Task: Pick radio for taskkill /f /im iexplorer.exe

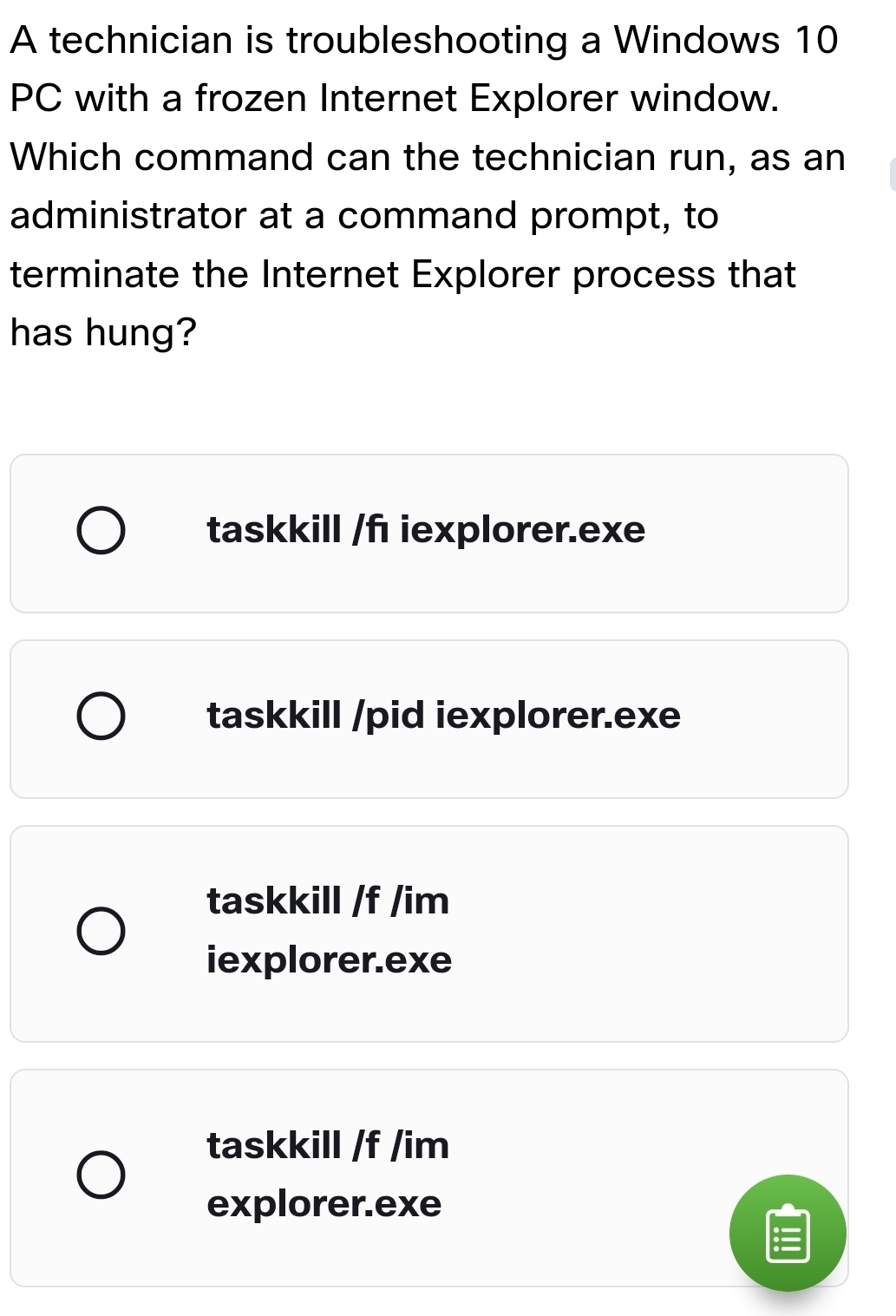Action: pyautogui.click(x=101, y=932)
